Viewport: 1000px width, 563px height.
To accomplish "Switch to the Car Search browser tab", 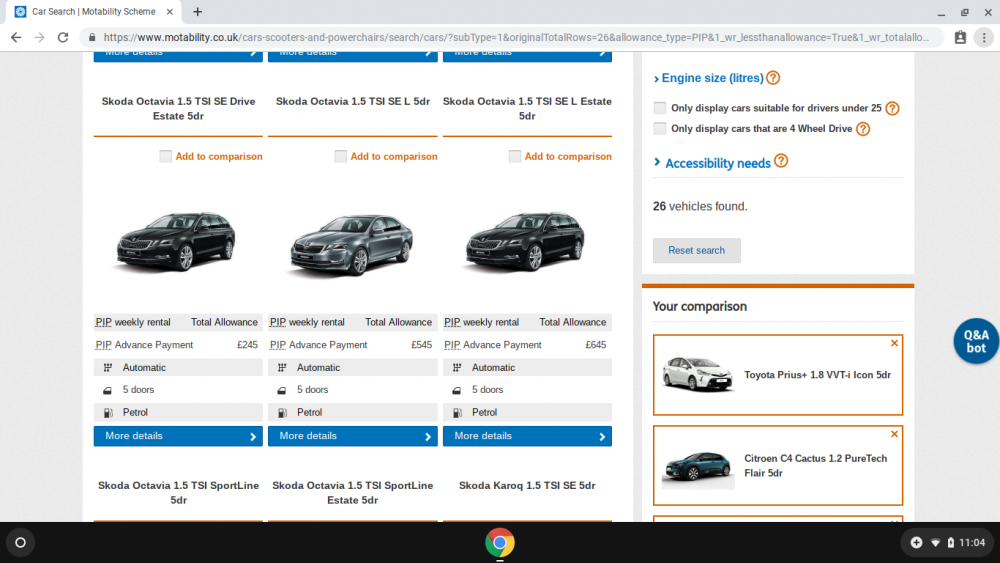I will (93, 11).
